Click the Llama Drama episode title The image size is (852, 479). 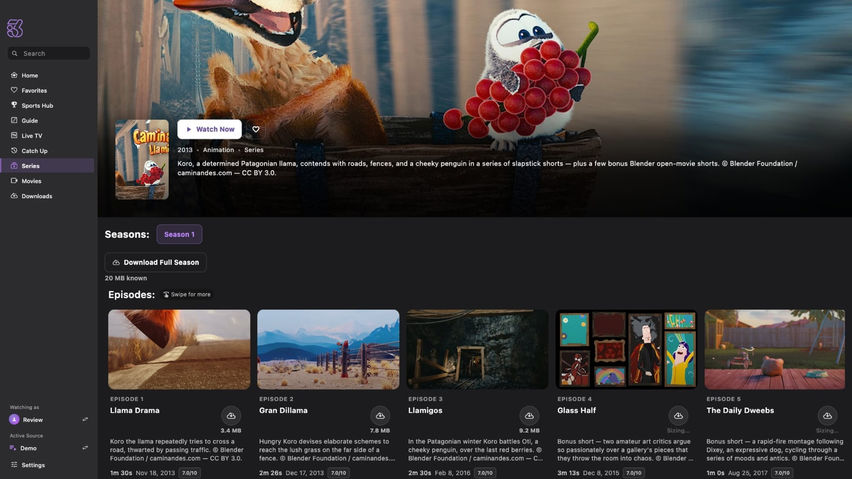(x=135, y=411)
